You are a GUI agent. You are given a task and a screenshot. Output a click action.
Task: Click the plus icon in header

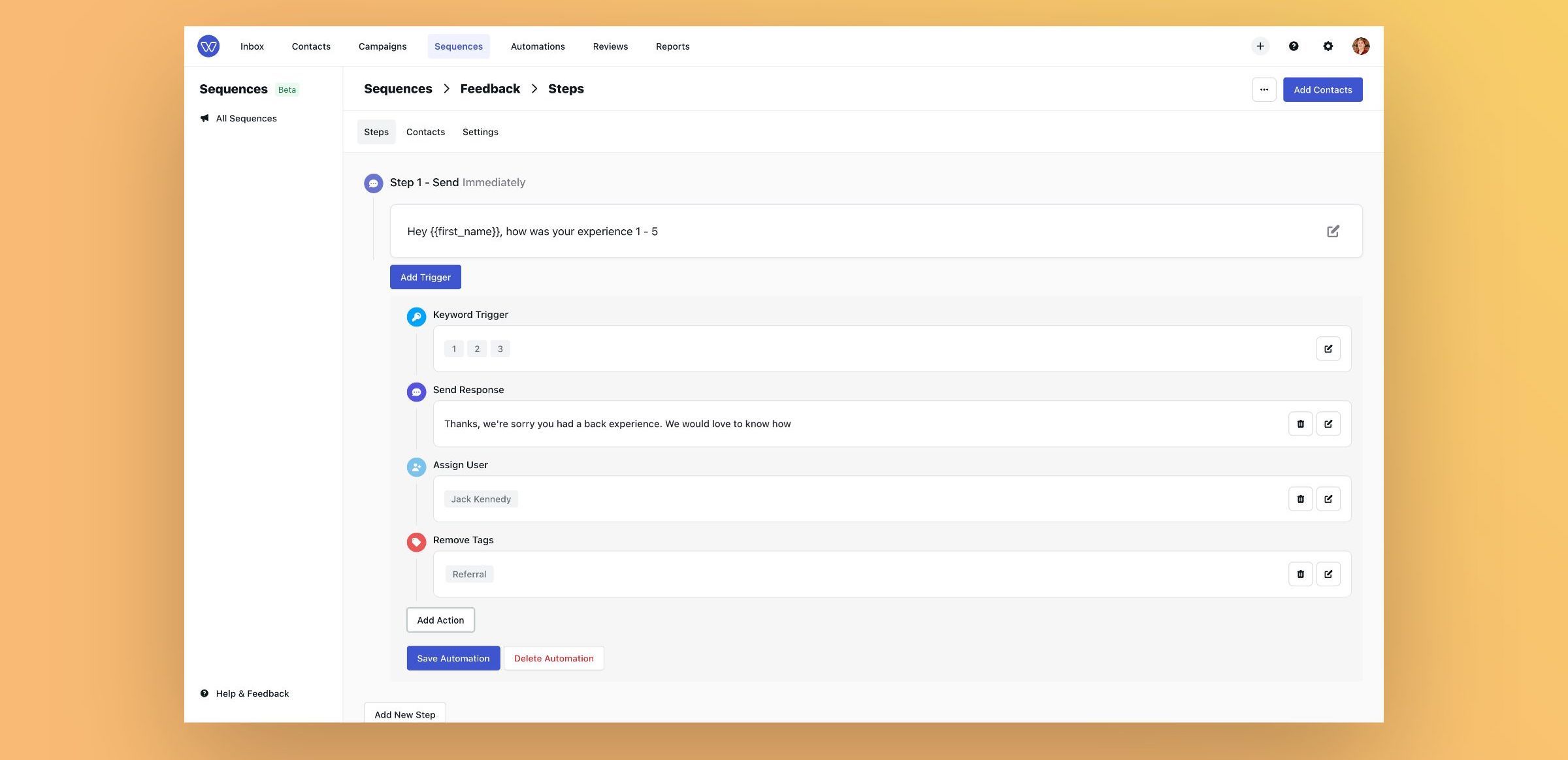click(1260, 46)
